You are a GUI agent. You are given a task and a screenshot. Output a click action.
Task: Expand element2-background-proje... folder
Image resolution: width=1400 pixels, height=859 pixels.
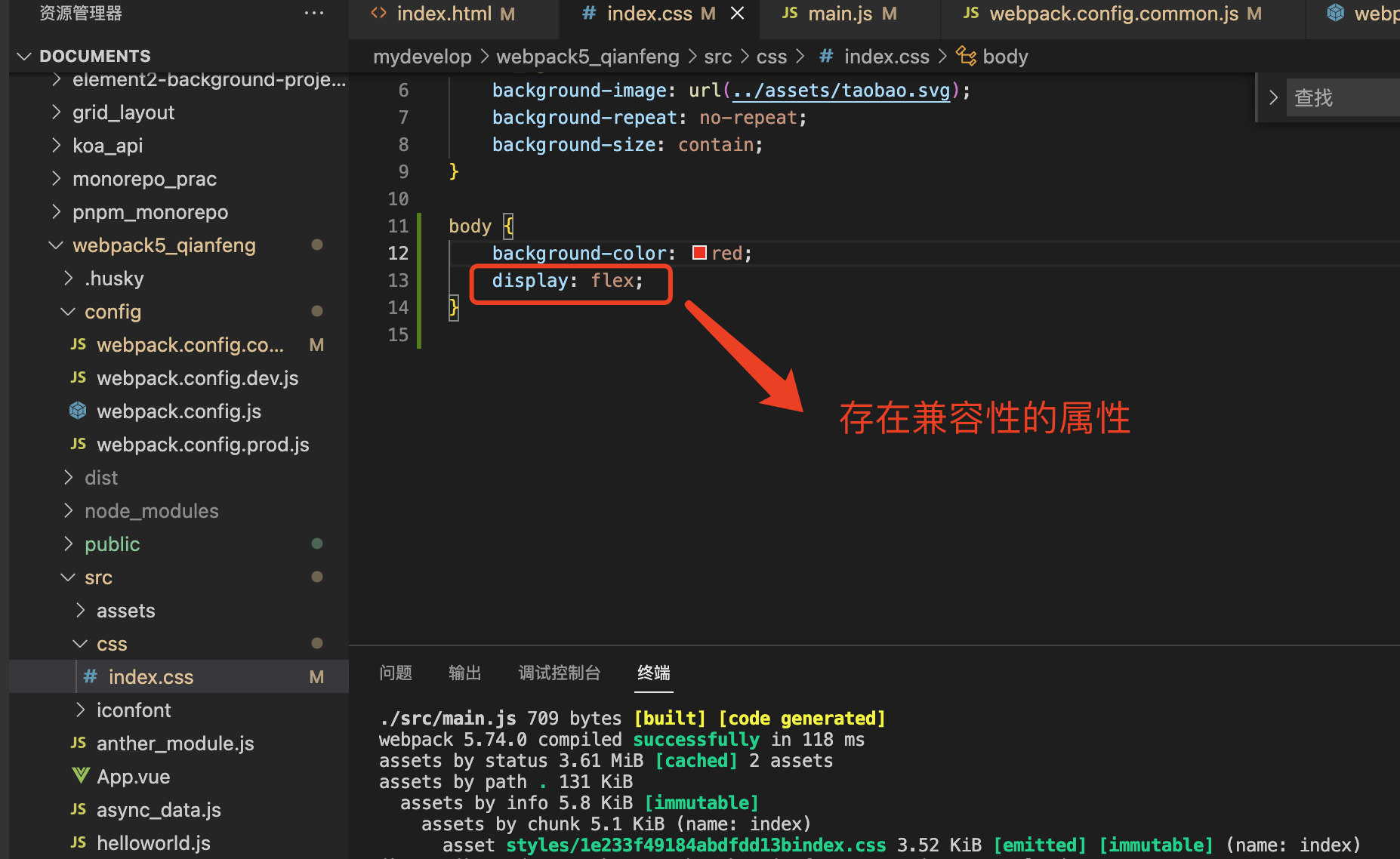click(x=209, y=79)
